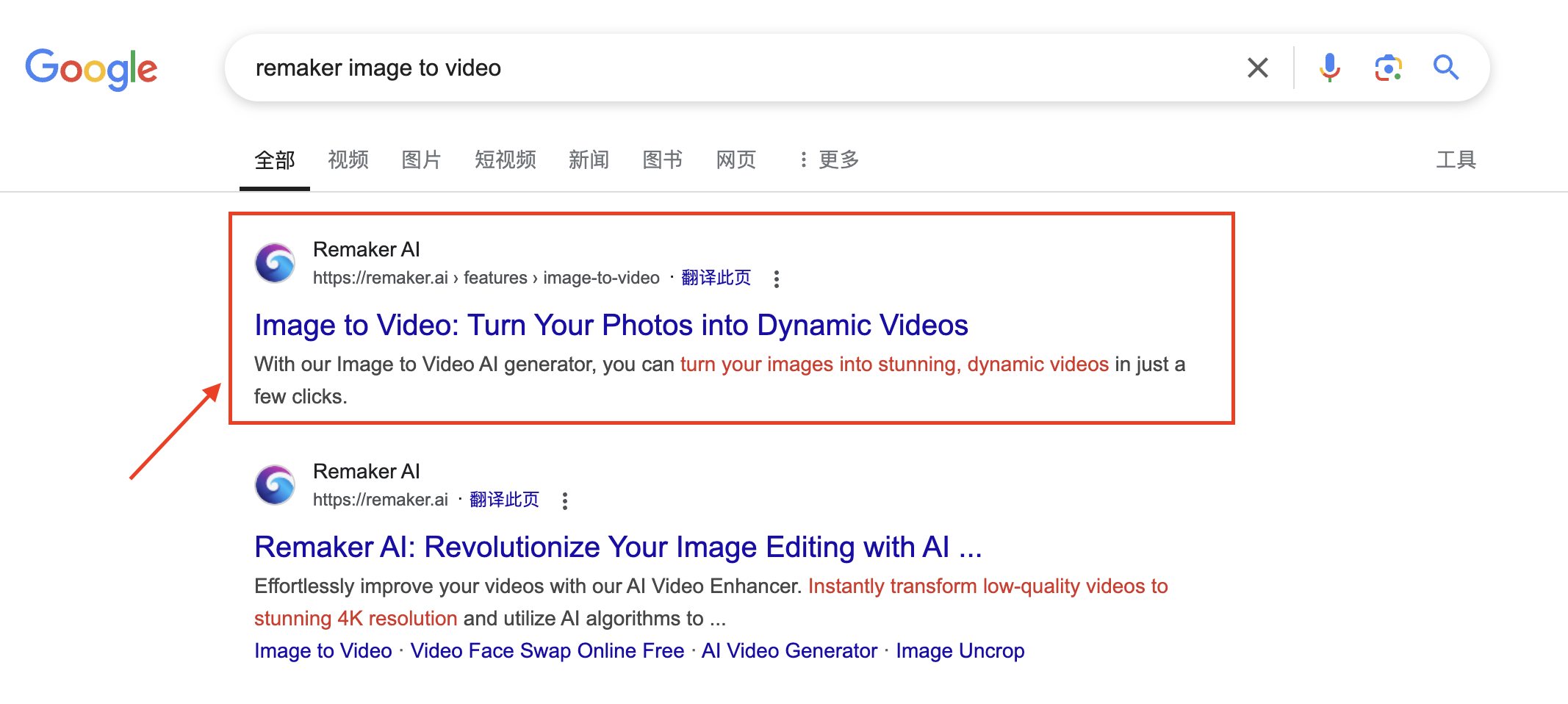
Task: Open the 新闻 tab
Action: [x=589, y=159]
